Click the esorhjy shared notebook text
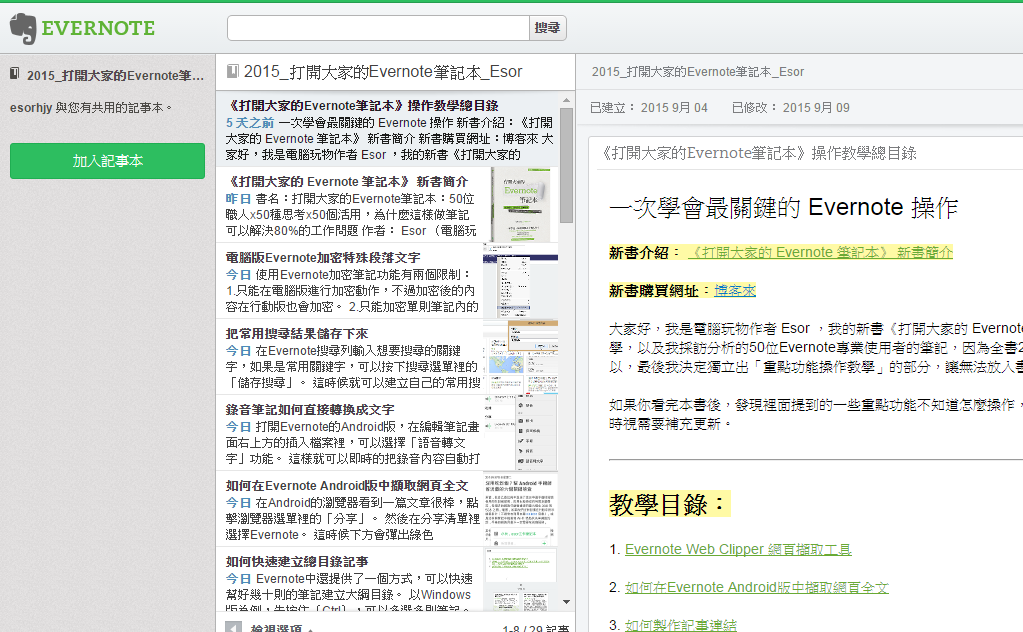This screenshot has height=632, width=1023. [91, 108]
